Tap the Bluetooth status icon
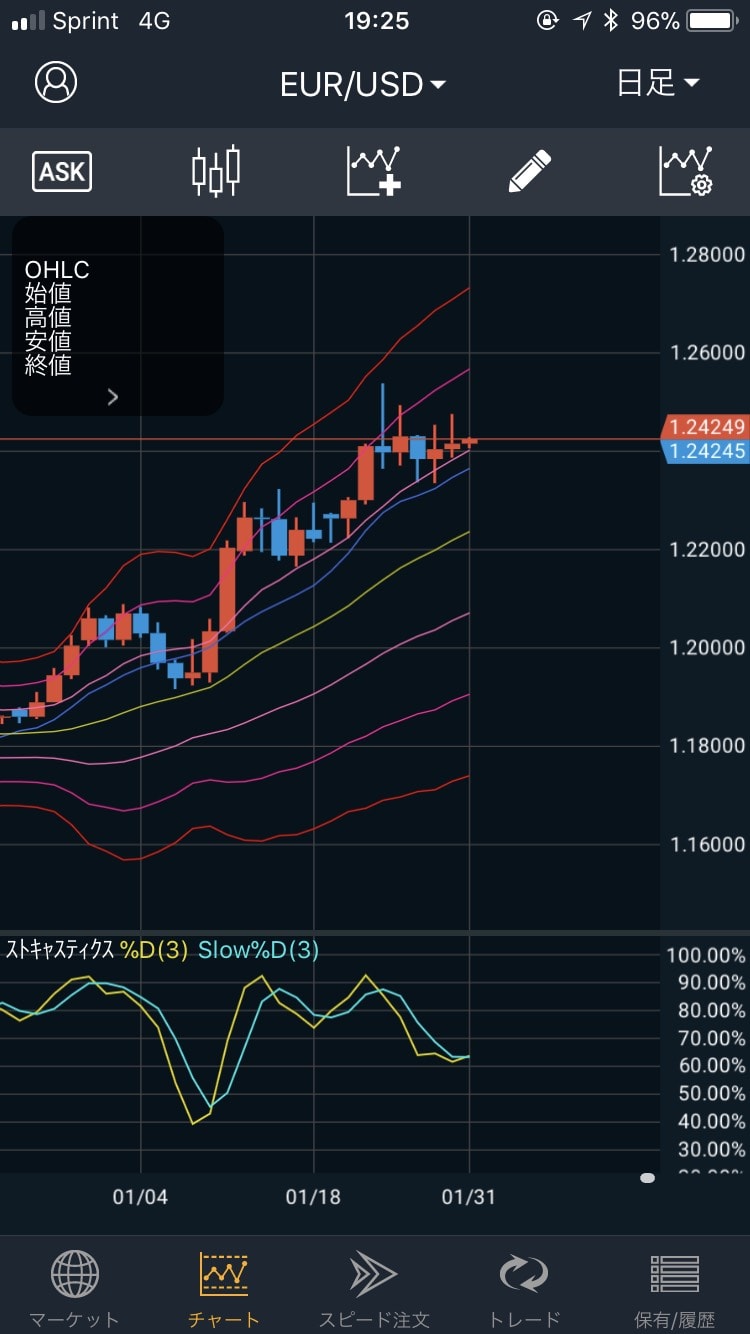 tap(611, 21)
